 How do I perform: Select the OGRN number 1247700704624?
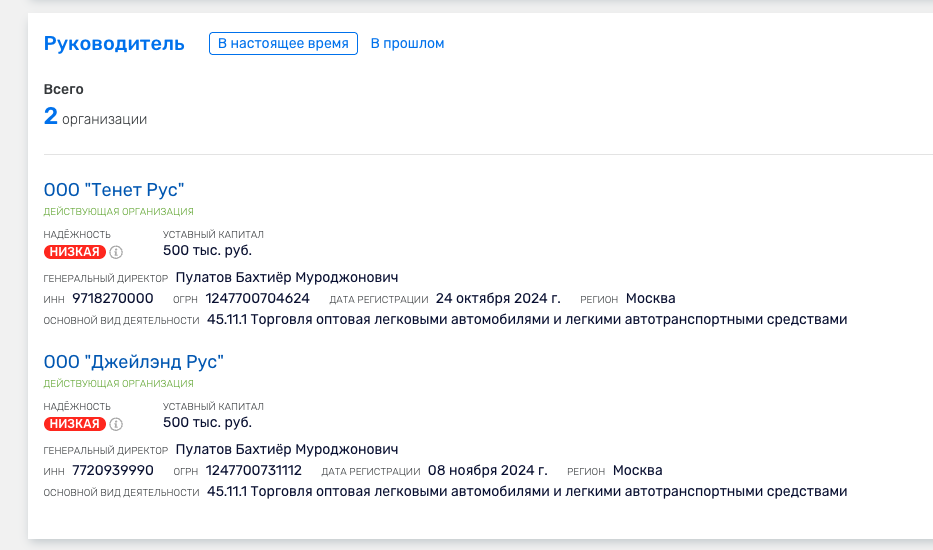point(257,299)
